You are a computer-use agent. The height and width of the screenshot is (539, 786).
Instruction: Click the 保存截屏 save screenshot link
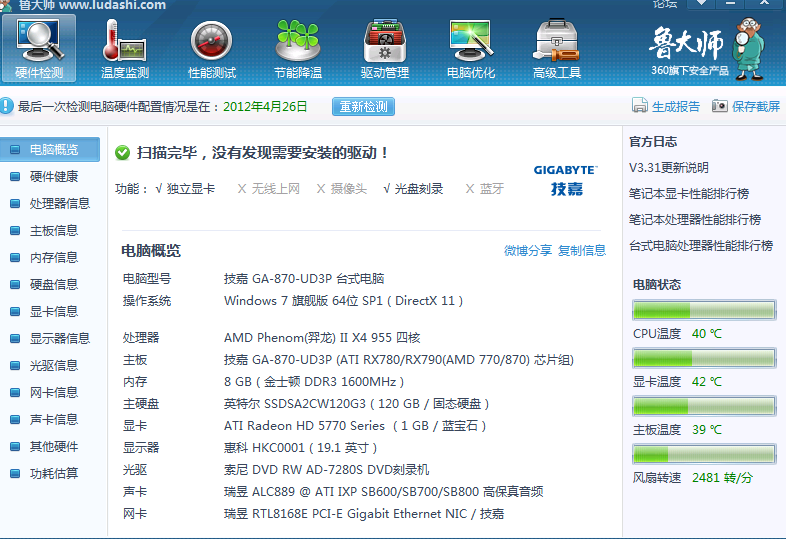click(x=746, y=106)
